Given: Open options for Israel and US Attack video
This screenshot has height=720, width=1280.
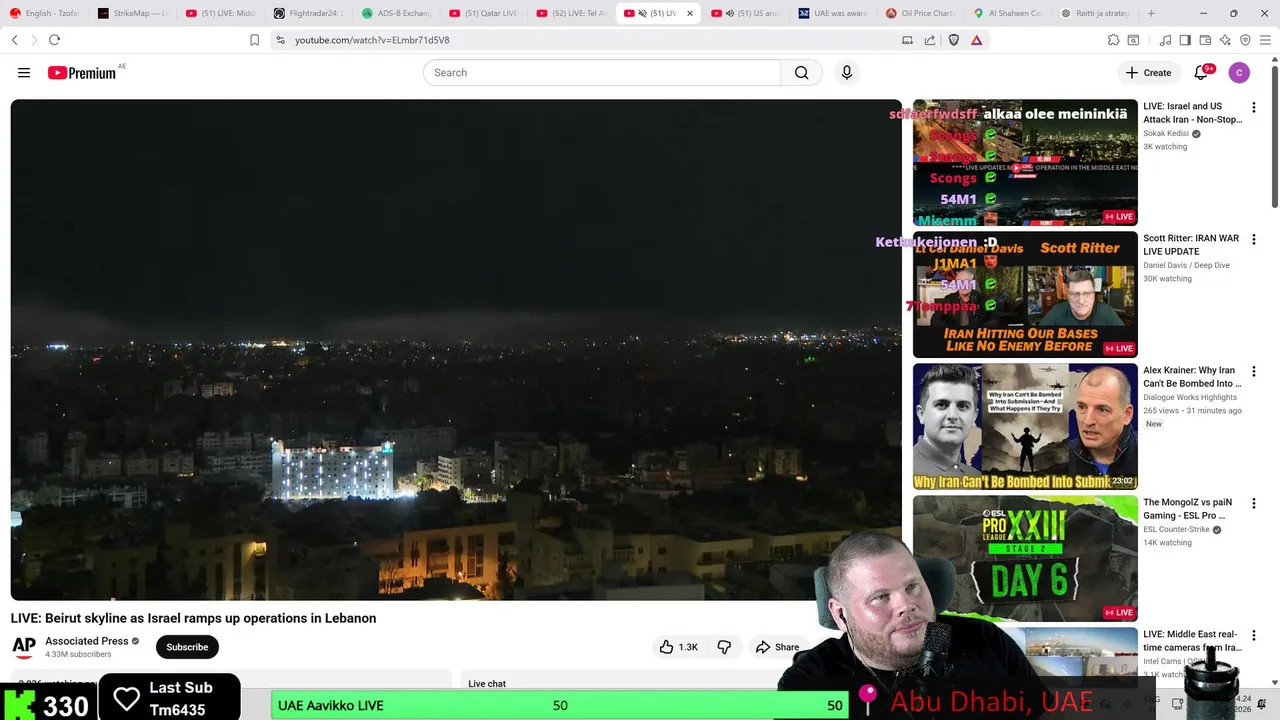Looking at the screenshot, I should point(1254,107).
